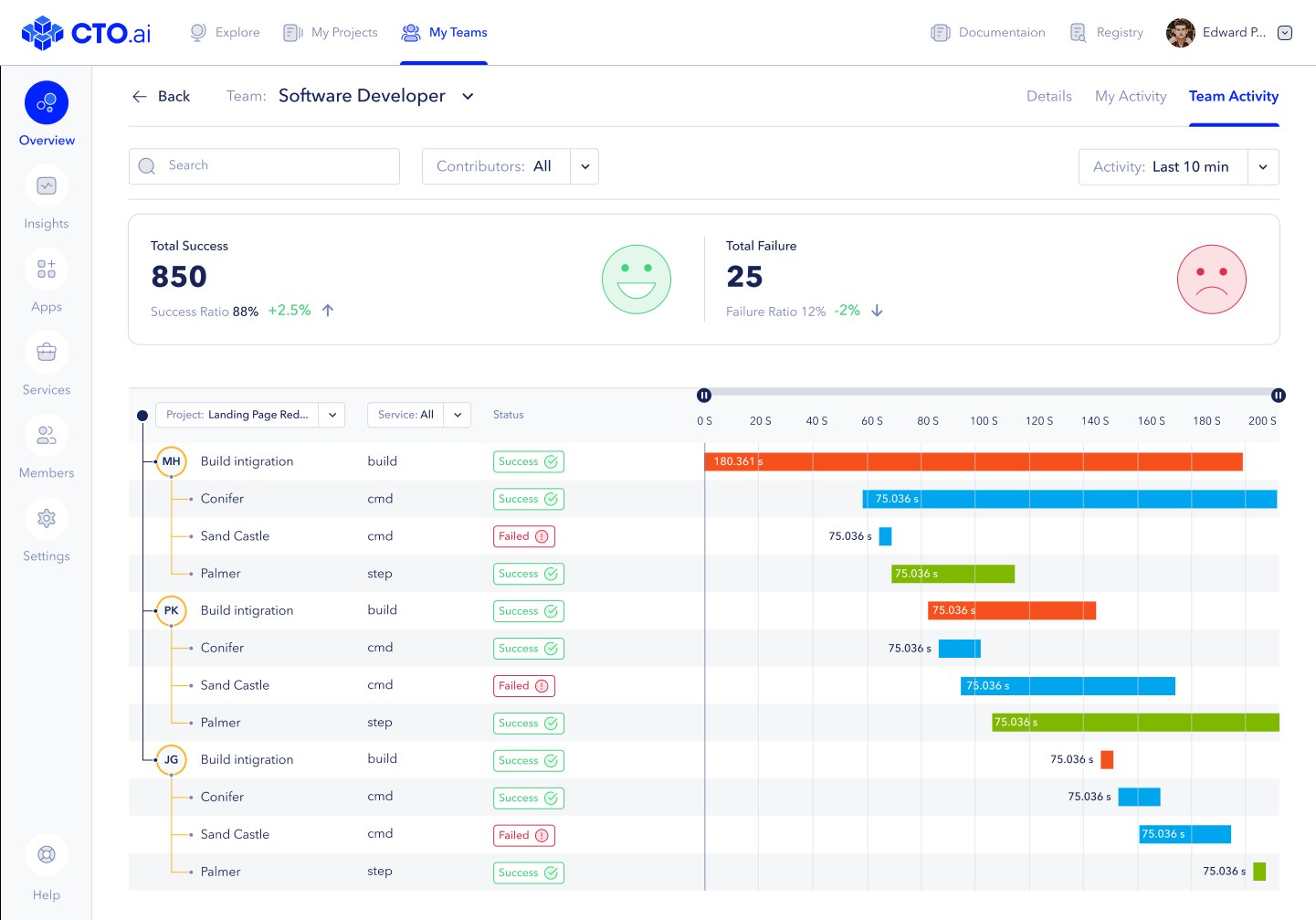Select PK Palmer green timeline bar
Image resolution: width=1316 pixels, height=920 pixels.
pyautogui.click(x=1135, y=723)
